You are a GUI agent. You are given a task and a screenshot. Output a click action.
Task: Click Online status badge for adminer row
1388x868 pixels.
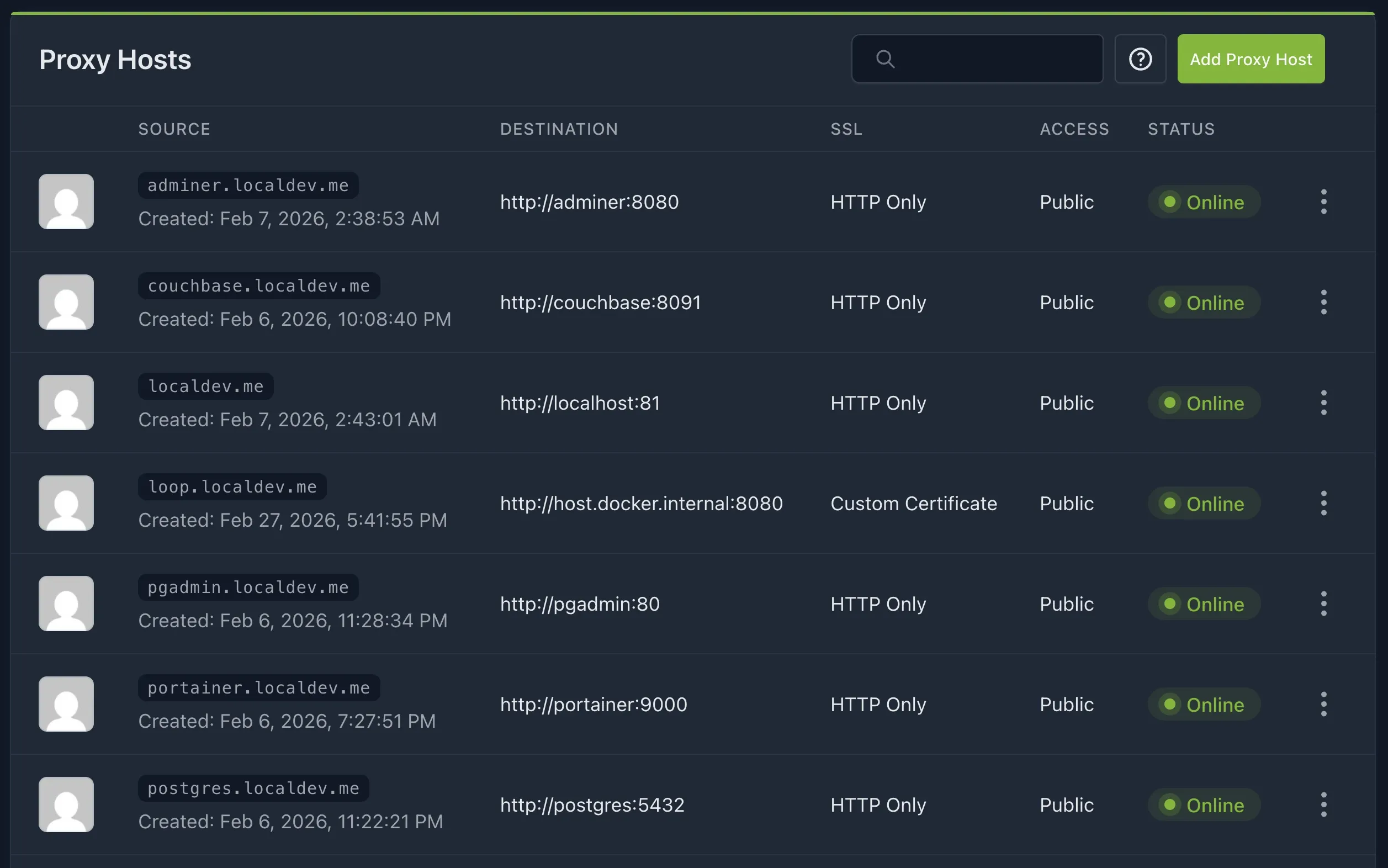(x=1204, y=202)
